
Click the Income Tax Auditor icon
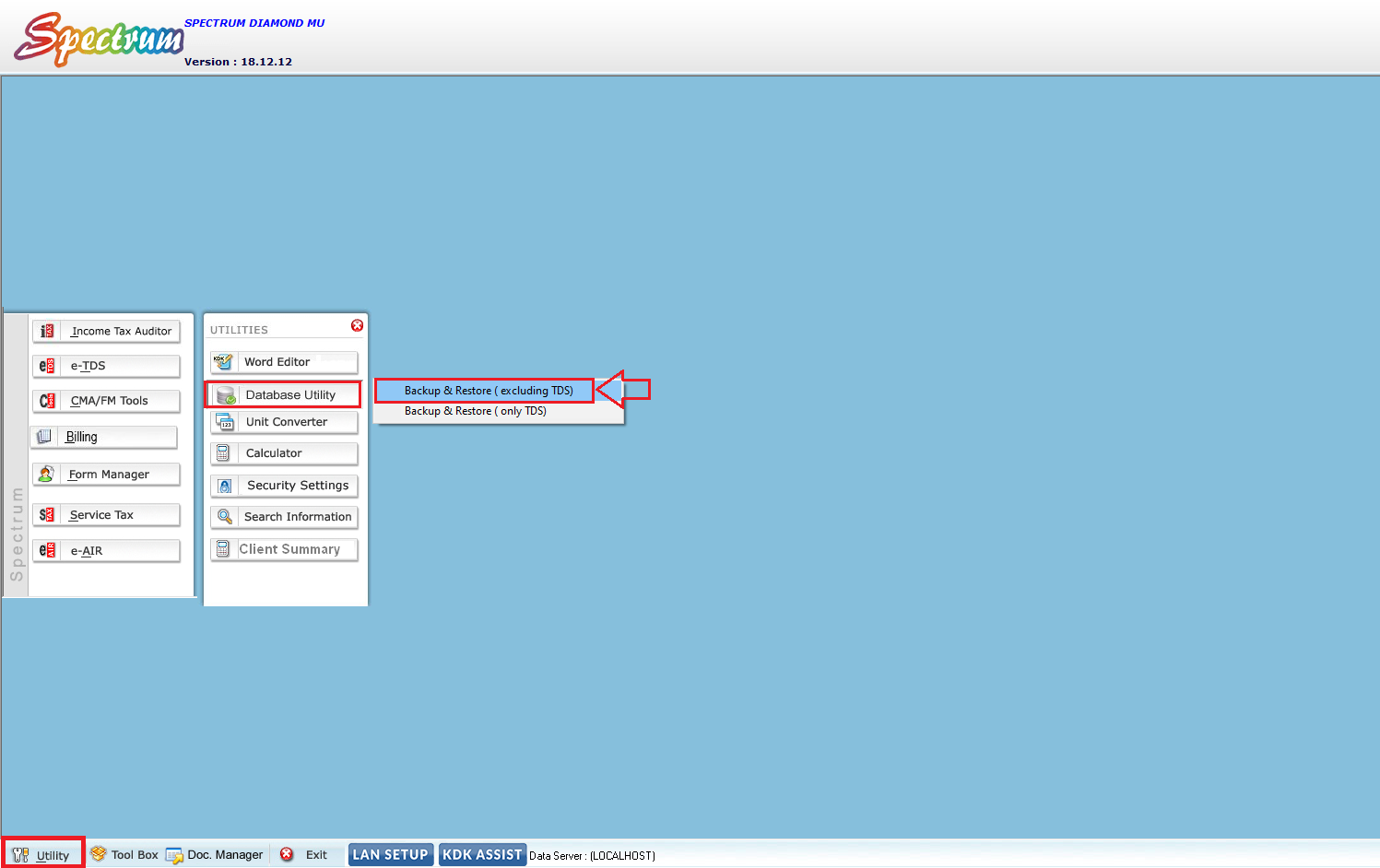coord(47,331)
